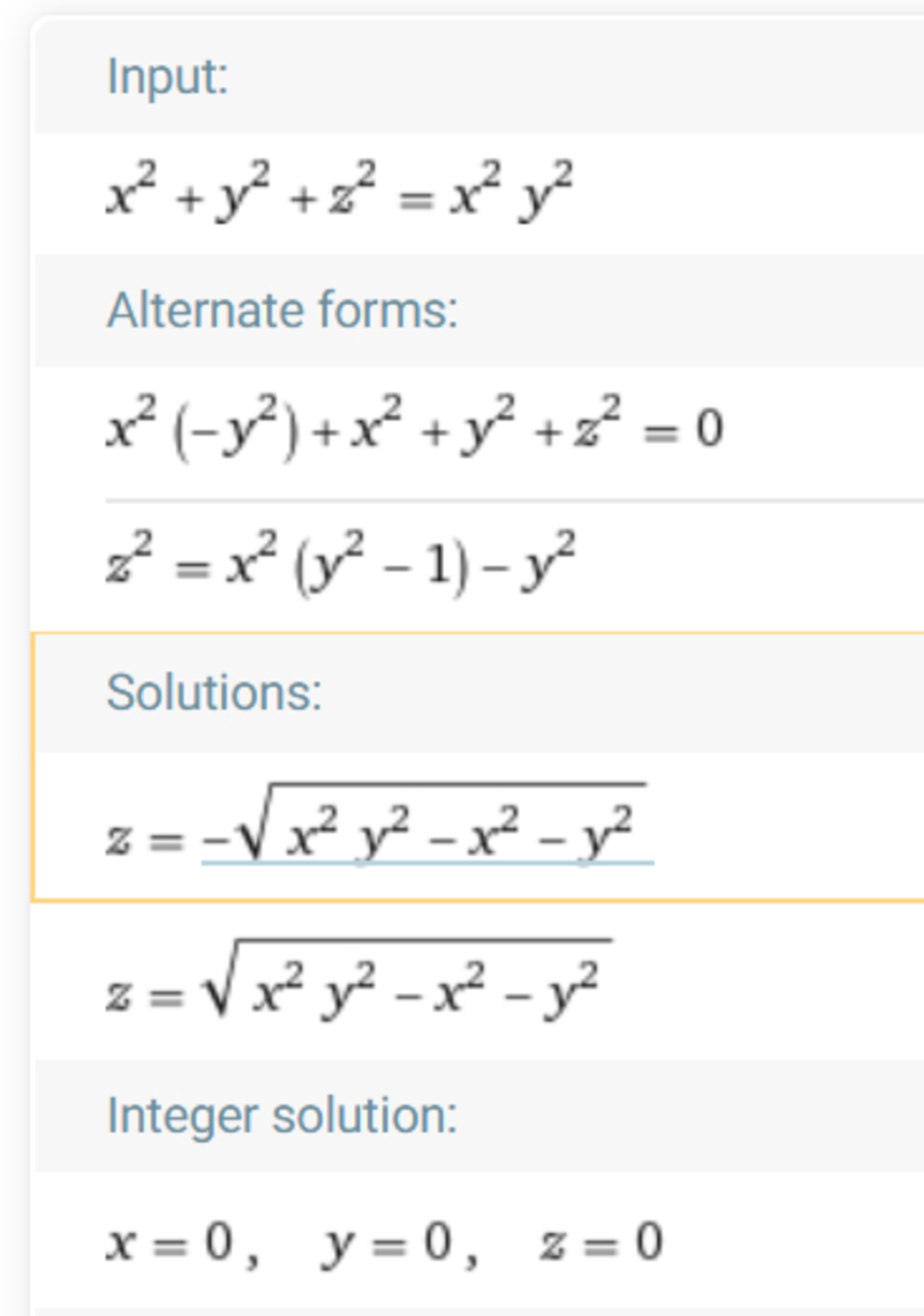Click "y = 0" in the integer solution
The image size is (924, 1316).
[x=388, y=1243]
